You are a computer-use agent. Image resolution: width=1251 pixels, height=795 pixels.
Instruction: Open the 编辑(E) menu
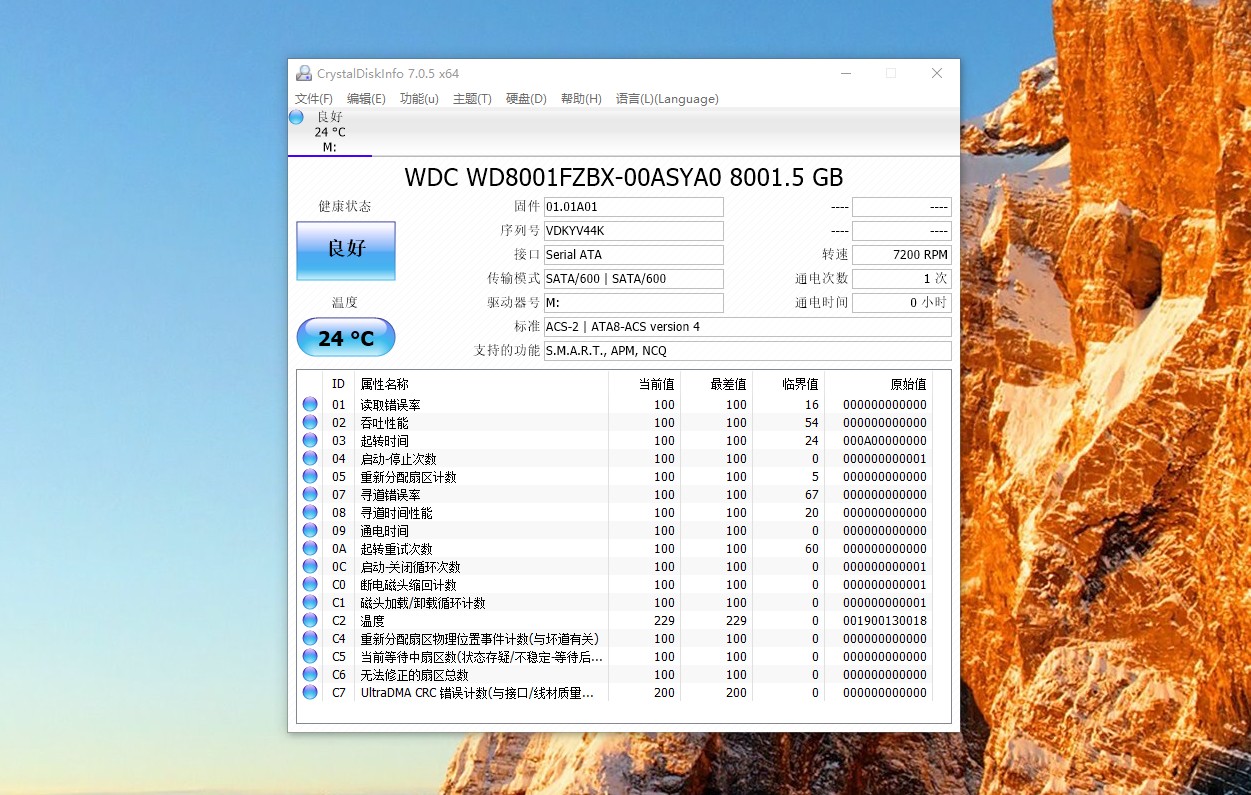coord(366,98)
